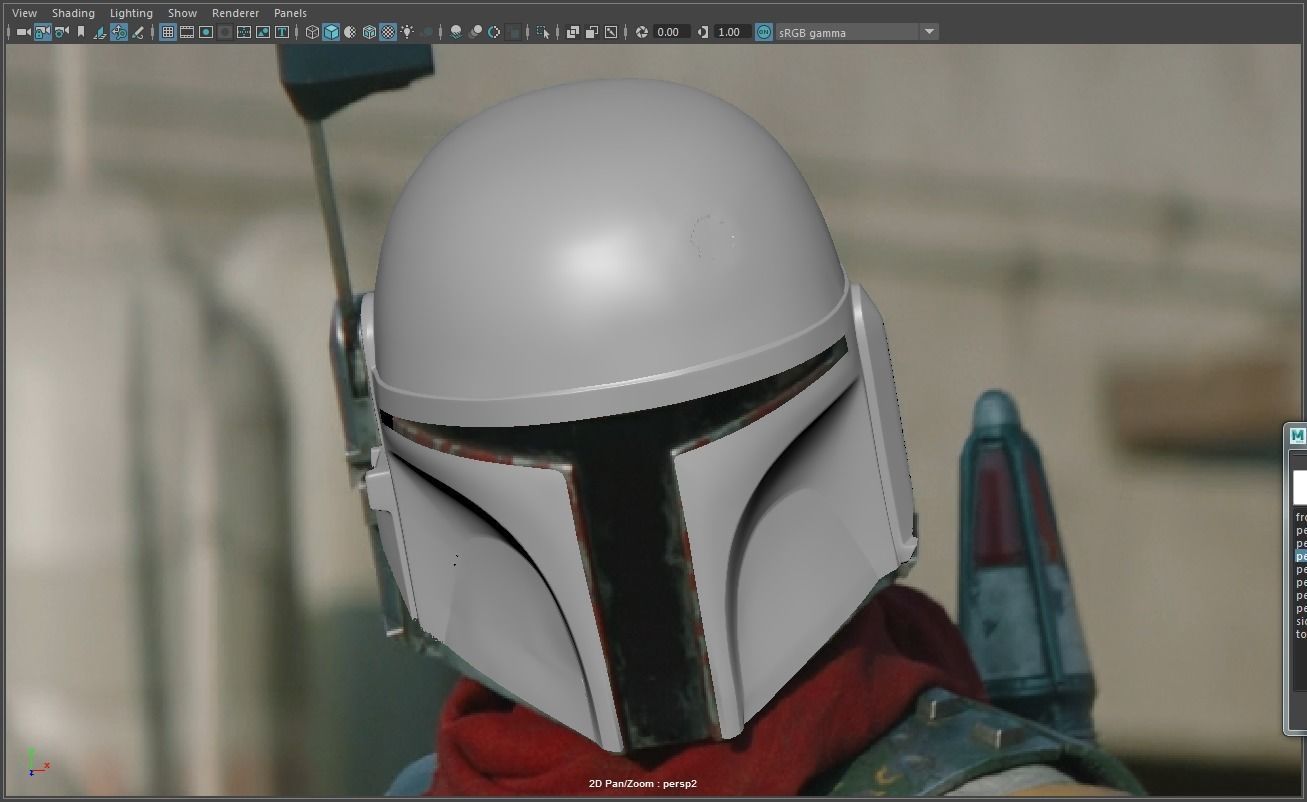Open the View menu

[24, 13]
